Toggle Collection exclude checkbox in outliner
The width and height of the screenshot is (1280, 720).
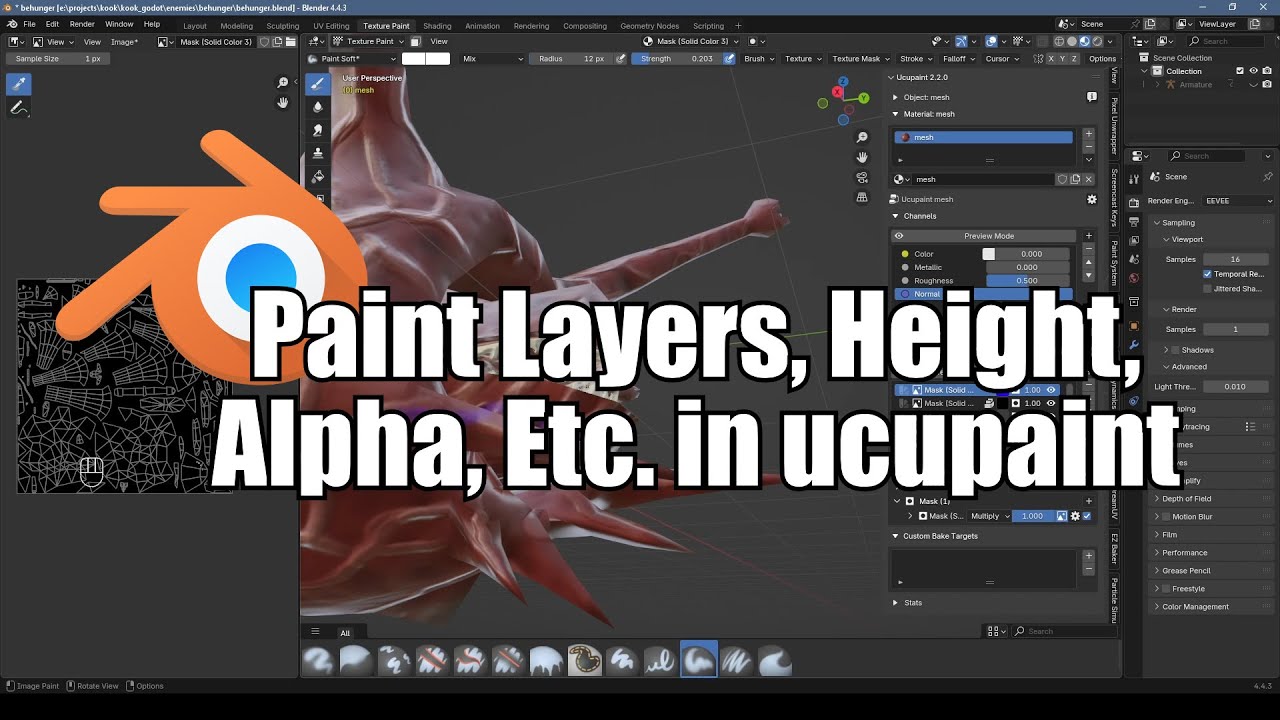click(1240, 71)
